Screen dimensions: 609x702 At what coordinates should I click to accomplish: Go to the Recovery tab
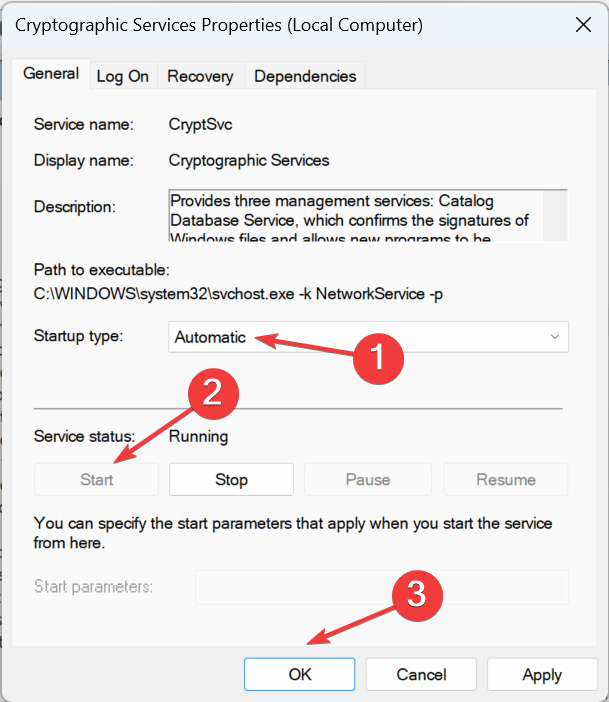pyautogui.click(x=200, y=76)
